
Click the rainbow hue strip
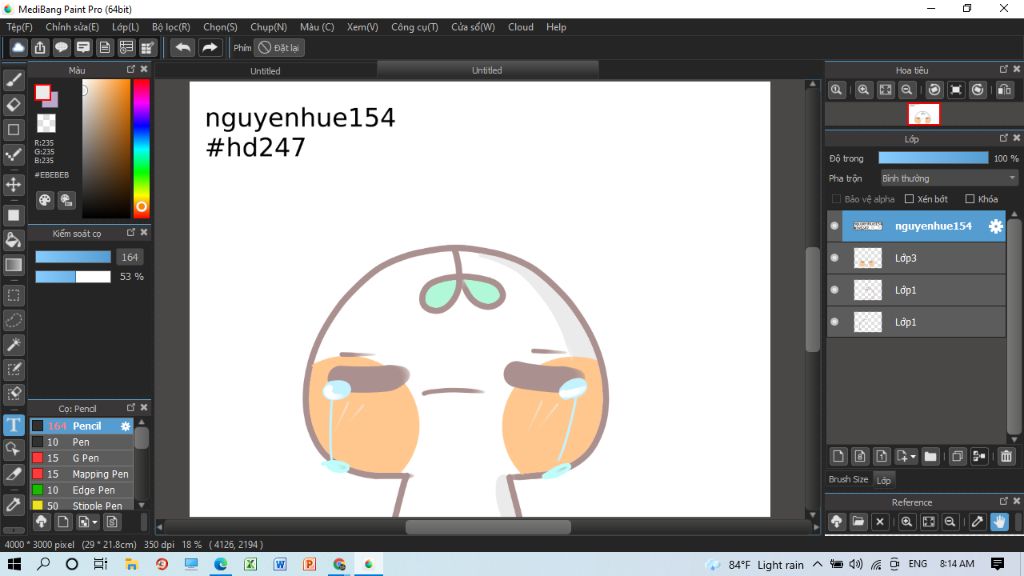pyautogui.click(x=141, y=149)
